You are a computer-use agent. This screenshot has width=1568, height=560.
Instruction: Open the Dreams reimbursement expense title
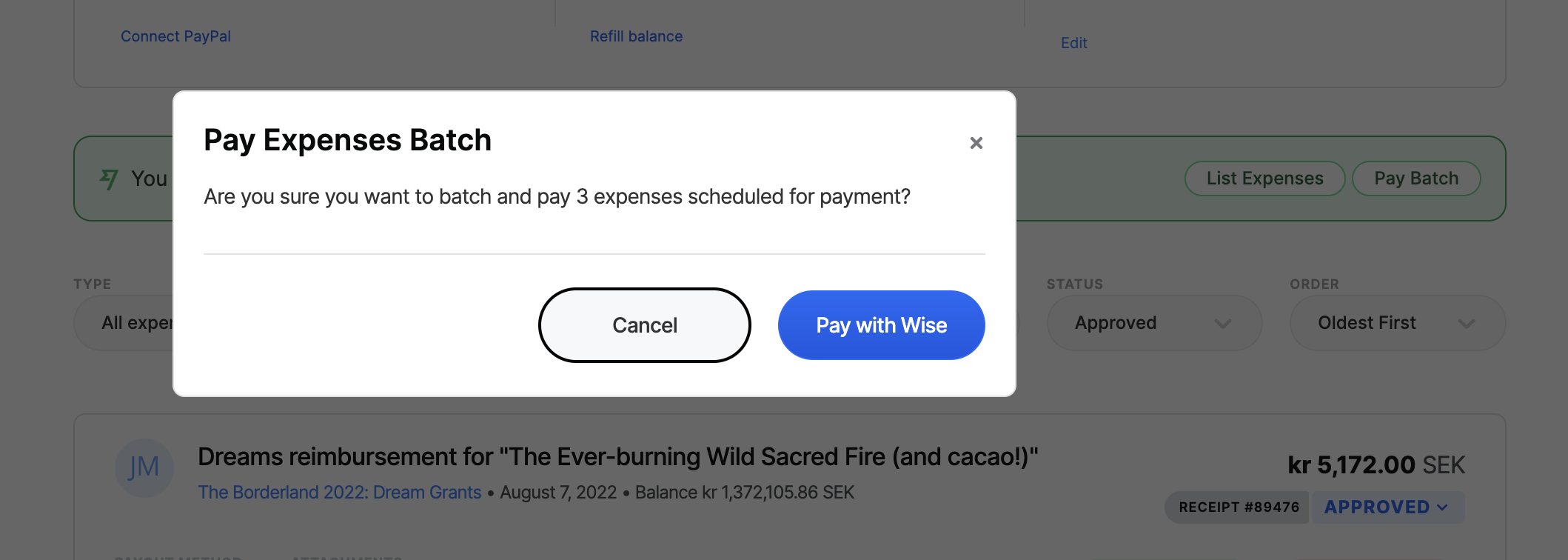[617, 457]
